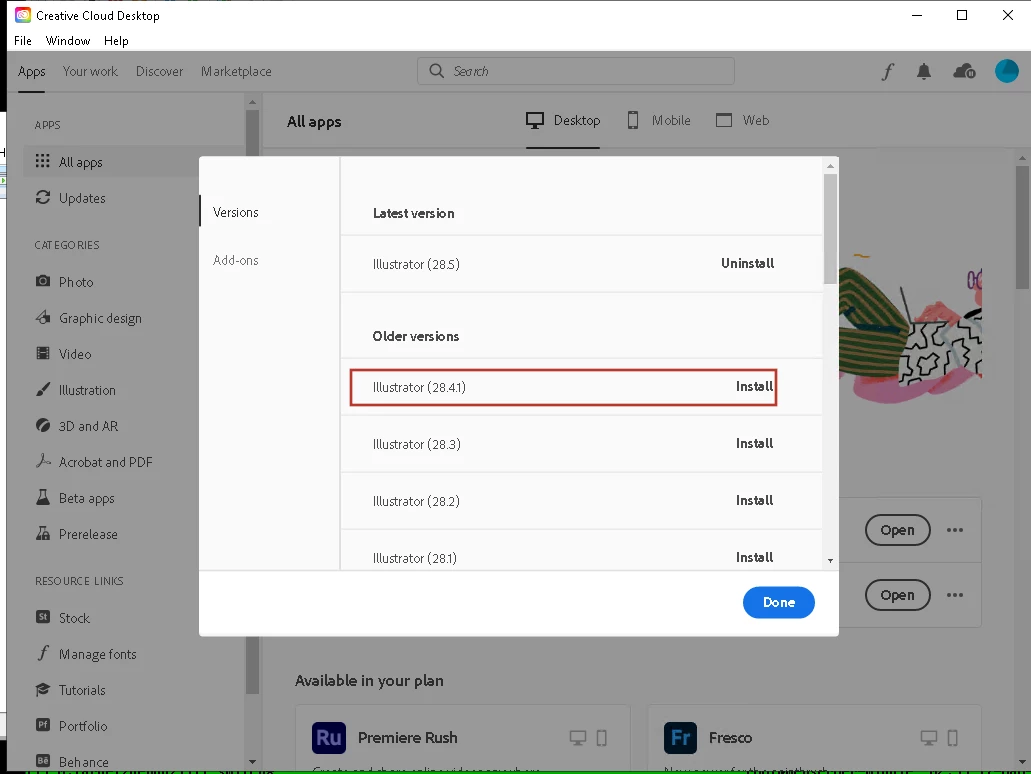Open more options for the second Open app
Screen dimensions: 1031x774
coord(955,595)
